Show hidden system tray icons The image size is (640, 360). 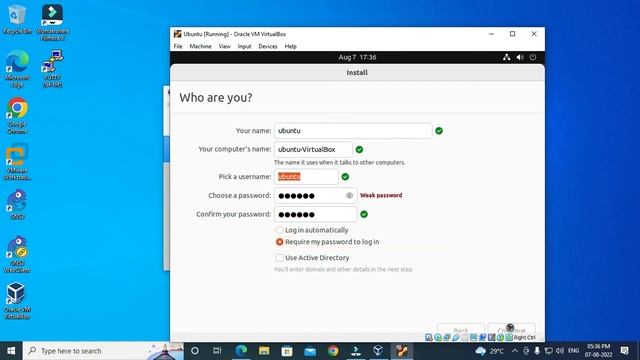tap(515, 351)
